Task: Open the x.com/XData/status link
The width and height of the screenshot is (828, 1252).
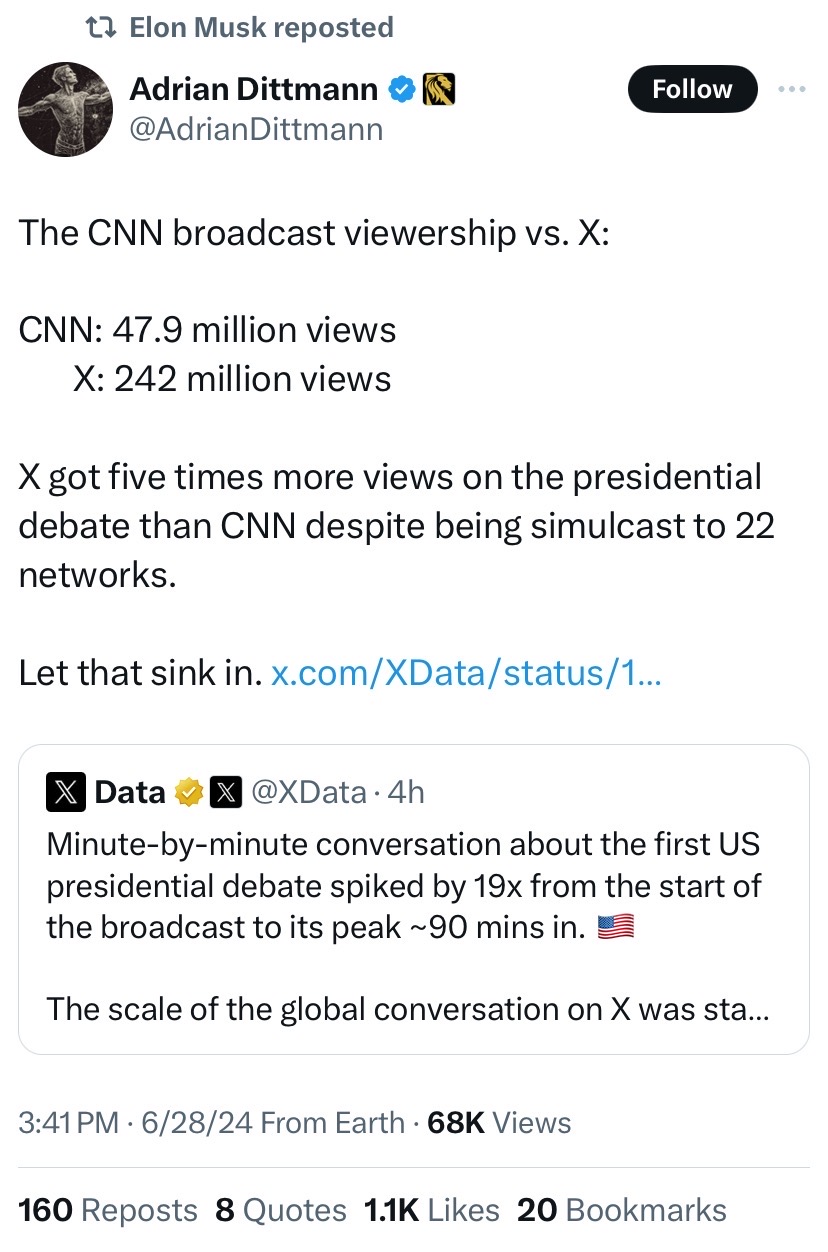Action: coord(466,673)
